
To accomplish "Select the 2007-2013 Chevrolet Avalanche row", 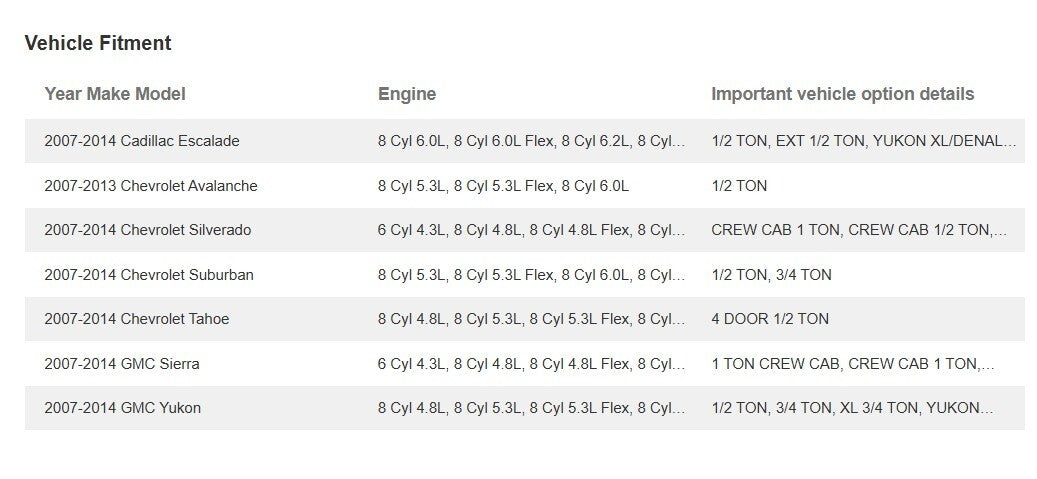I will click(151, 186).
